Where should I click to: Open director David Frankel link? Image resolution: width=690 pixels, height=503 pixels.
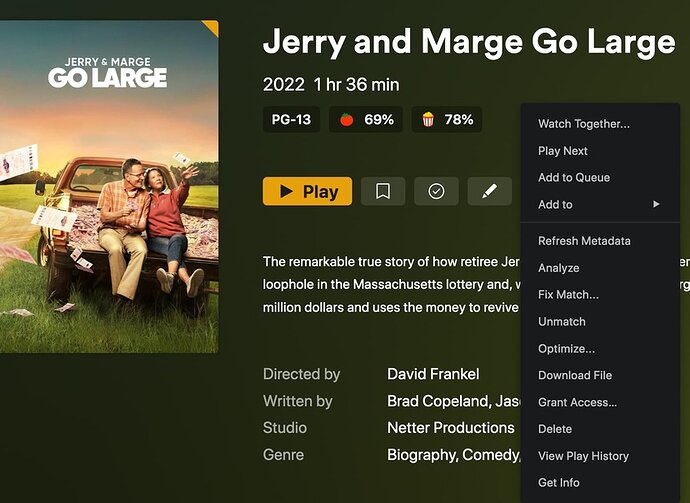click(433, 374)
